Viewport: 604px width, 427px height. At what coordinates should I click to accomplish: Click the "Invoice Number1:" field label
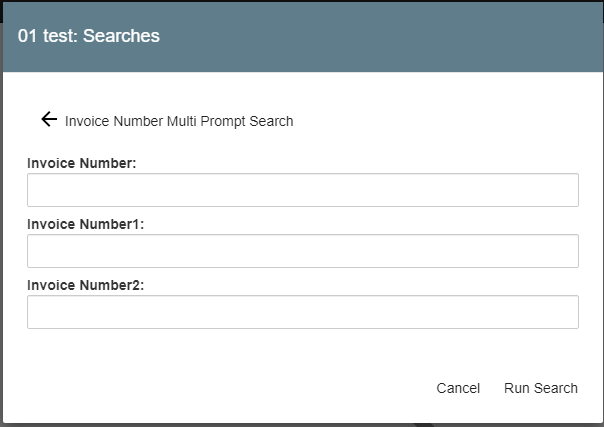point(86,224)
